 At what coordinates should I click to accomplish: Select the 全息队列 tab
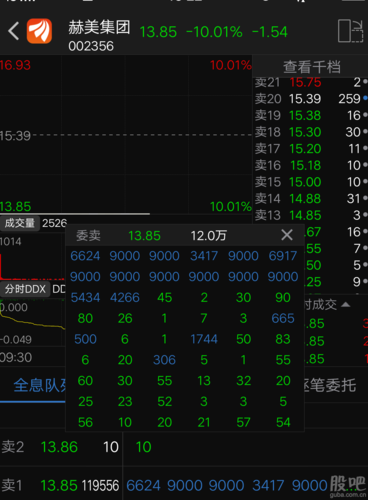39,385
